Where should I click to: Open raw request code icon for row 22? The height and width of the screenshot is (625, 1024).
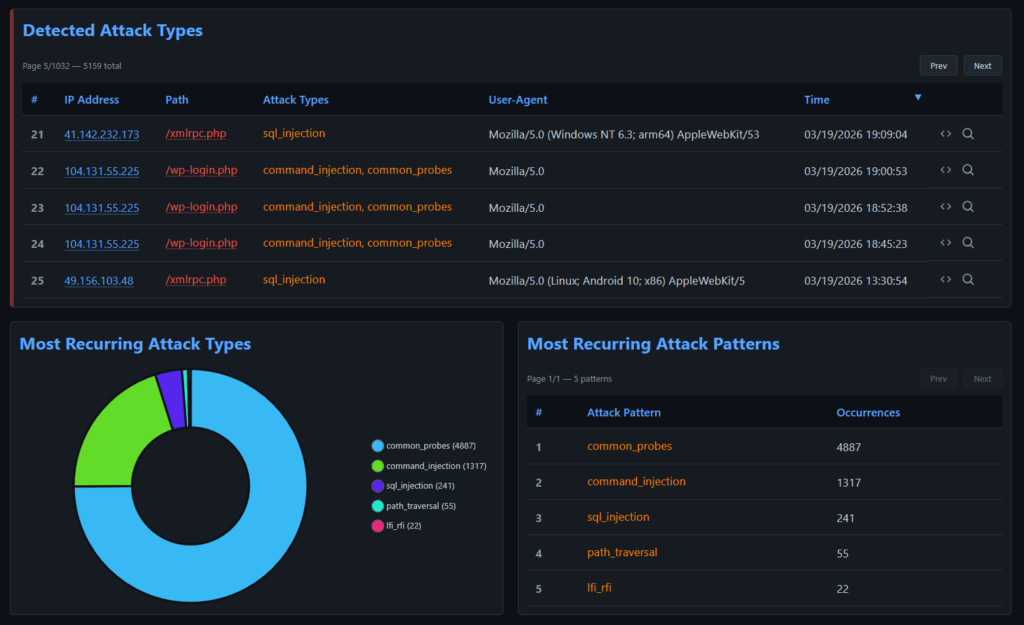945,170
